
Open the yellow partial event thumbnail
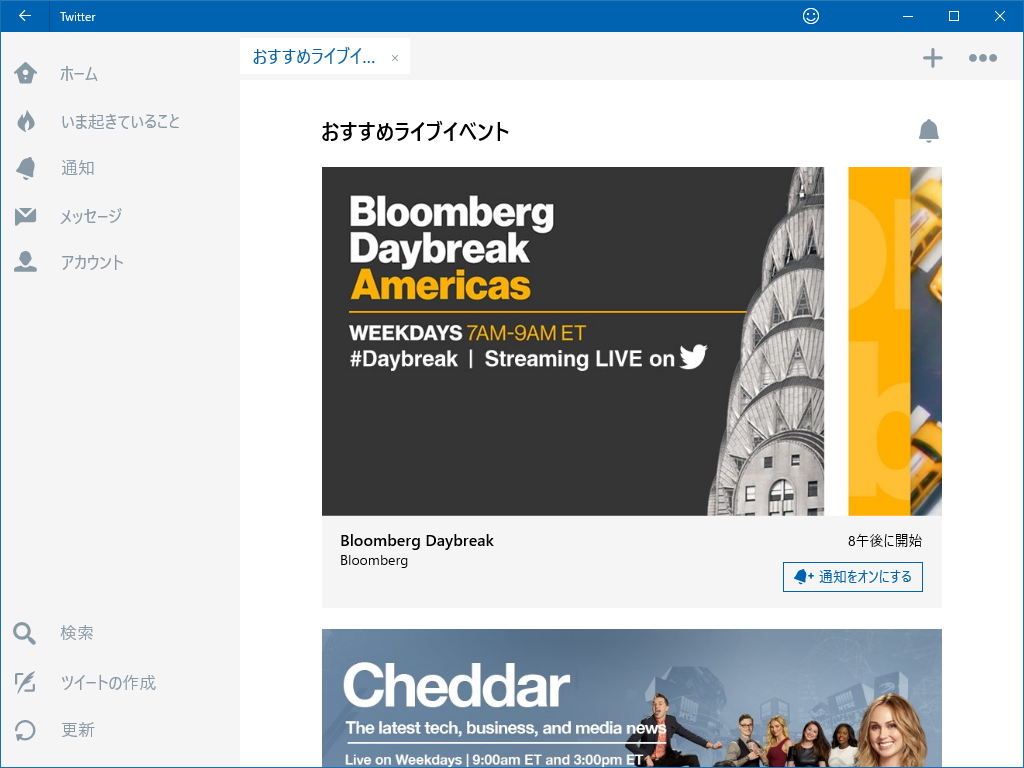(895, 341)
